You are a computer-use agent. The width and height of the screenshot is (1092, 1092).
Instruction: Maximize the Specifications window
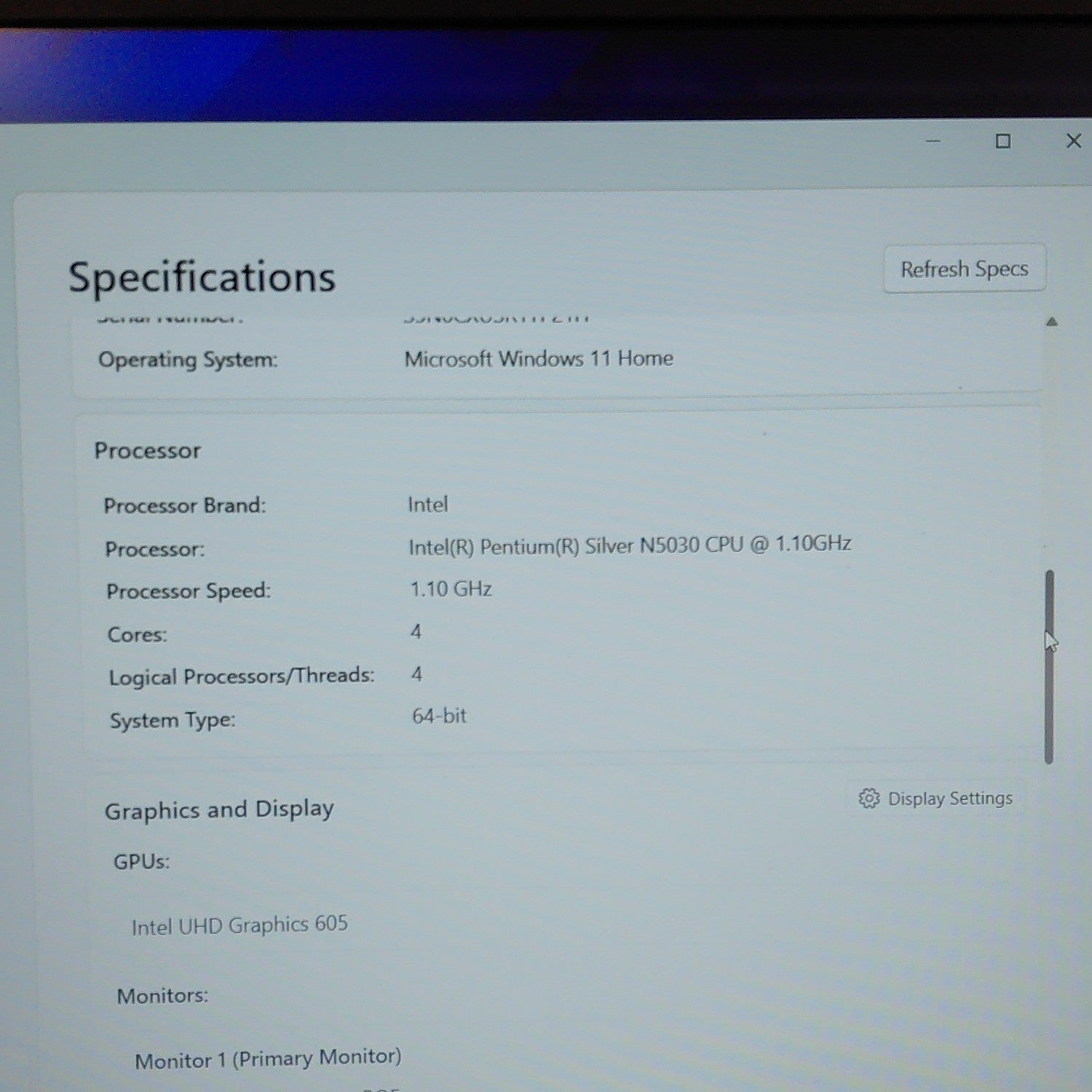tap(1002, 141)
